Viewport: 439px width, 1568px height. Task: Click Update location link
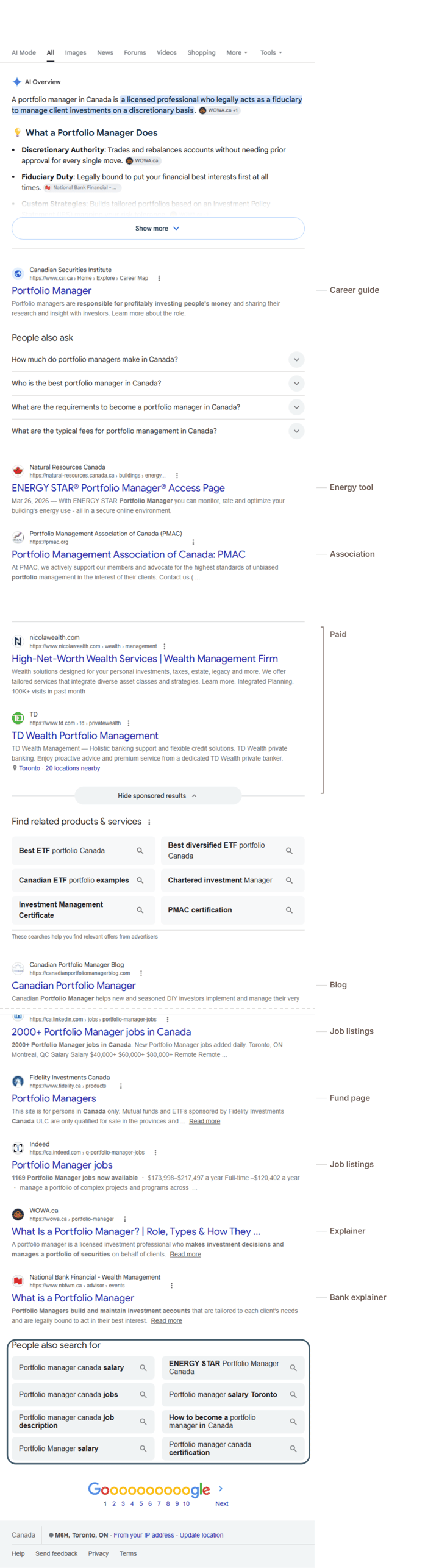click(x=201, y=1535)
